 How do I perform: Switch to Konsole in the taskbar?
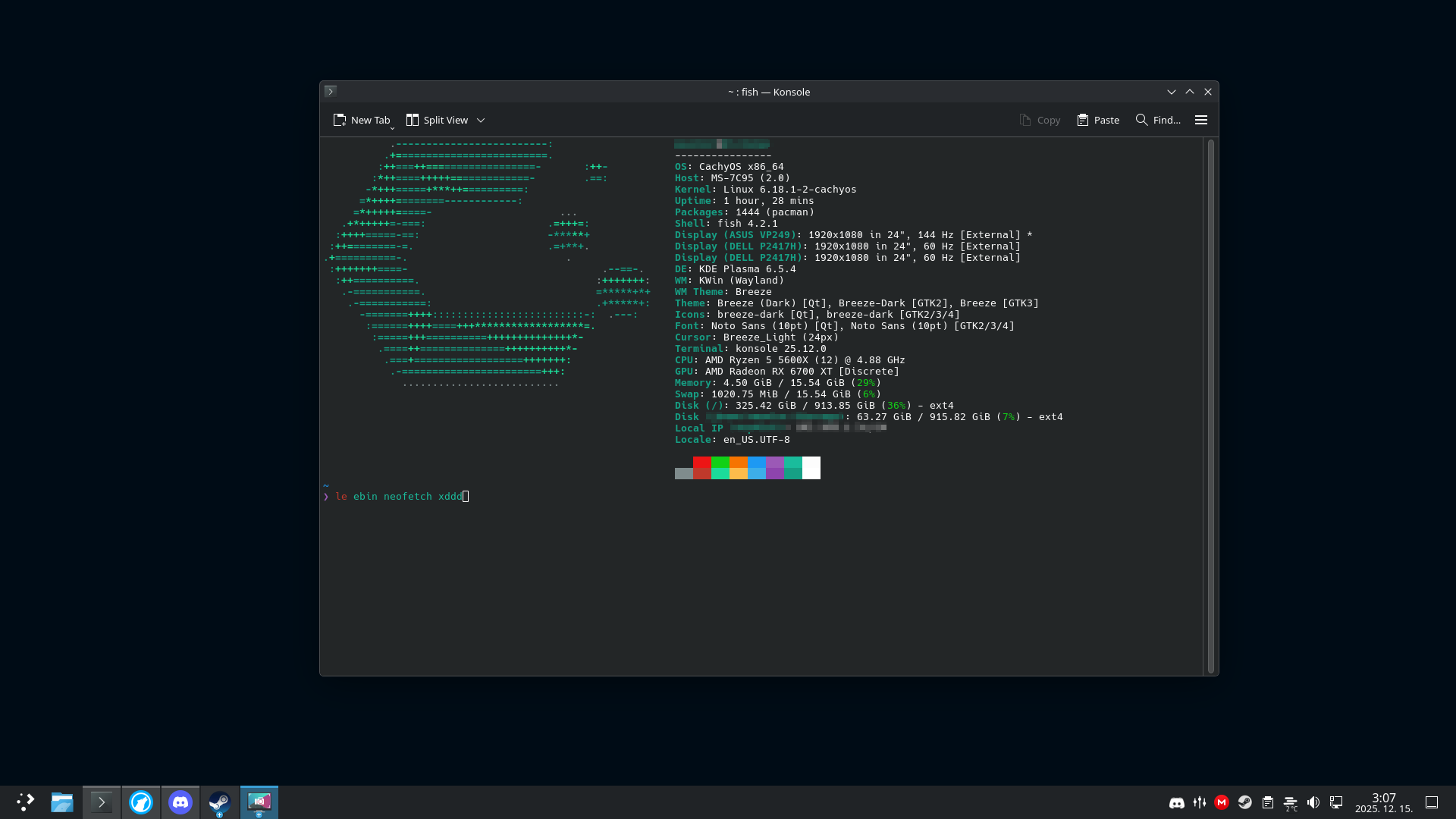(x=102, y=802)
